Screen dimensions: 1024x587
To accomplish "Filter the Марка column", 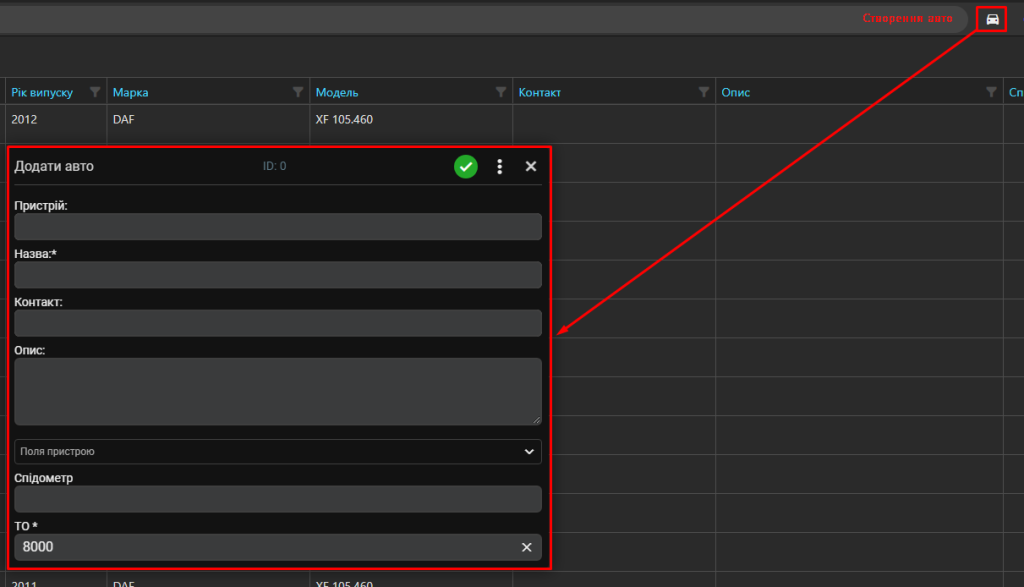I will coord(298,92).
